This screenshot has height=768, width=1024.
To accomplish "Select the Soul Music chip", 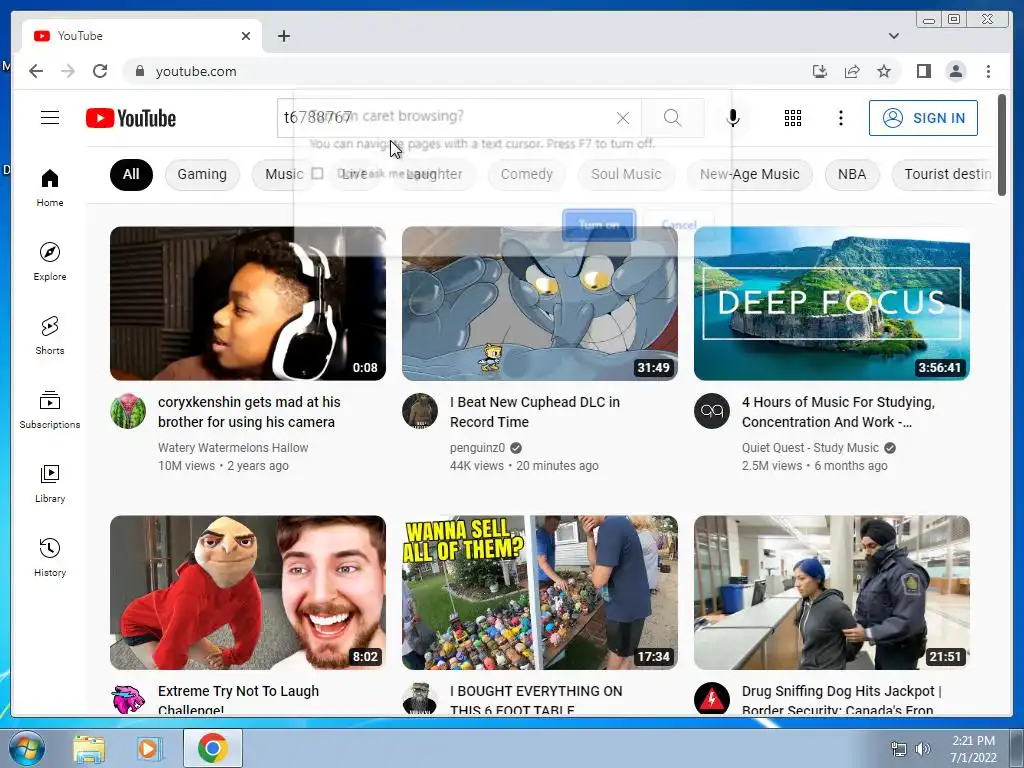I will pyautogui.click(x=626, y=174).
